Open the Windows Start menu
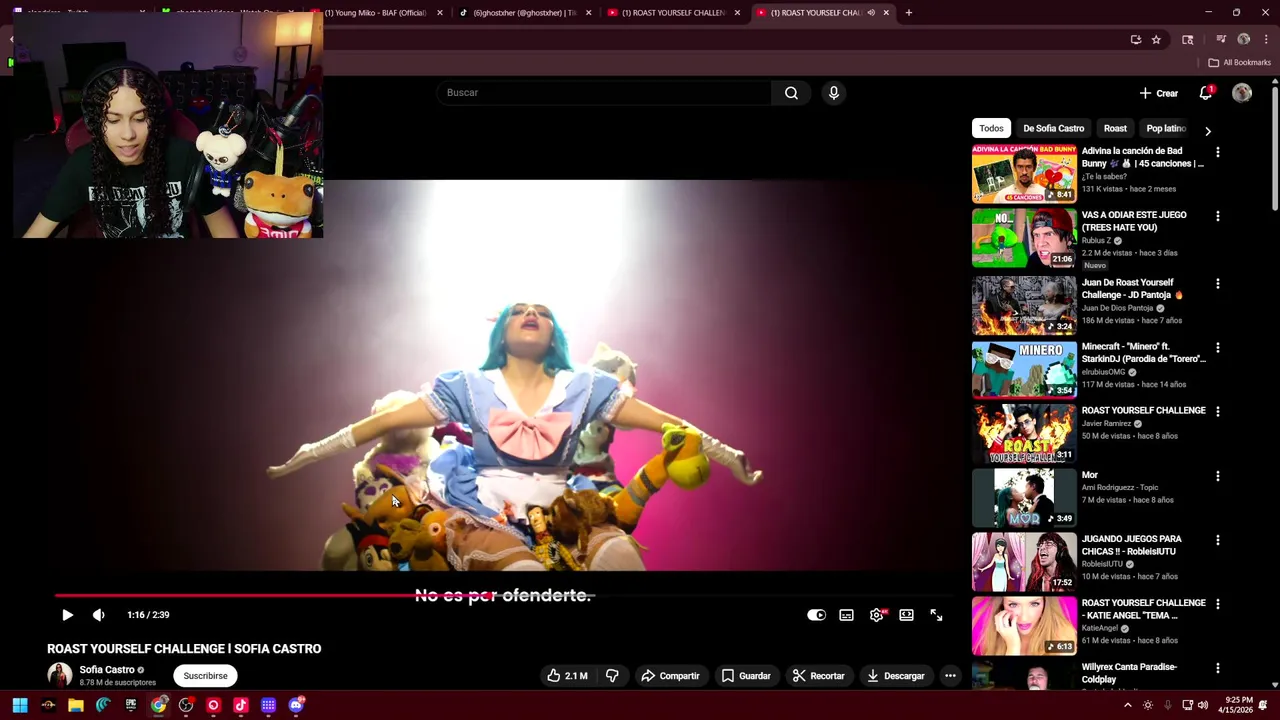 [x=19, y=705]
